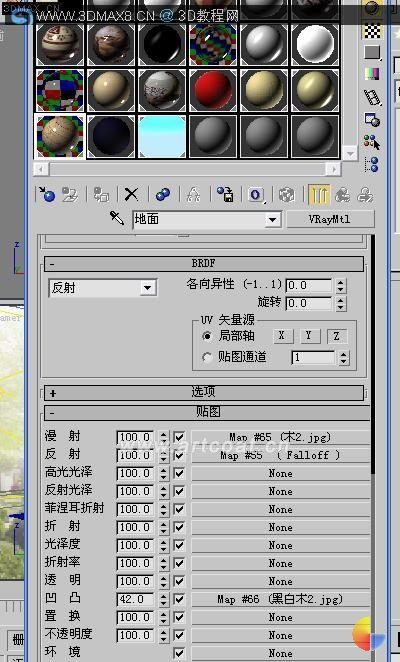
Task: Expand the 选项 rollout
Action: (x=204, y=393)
